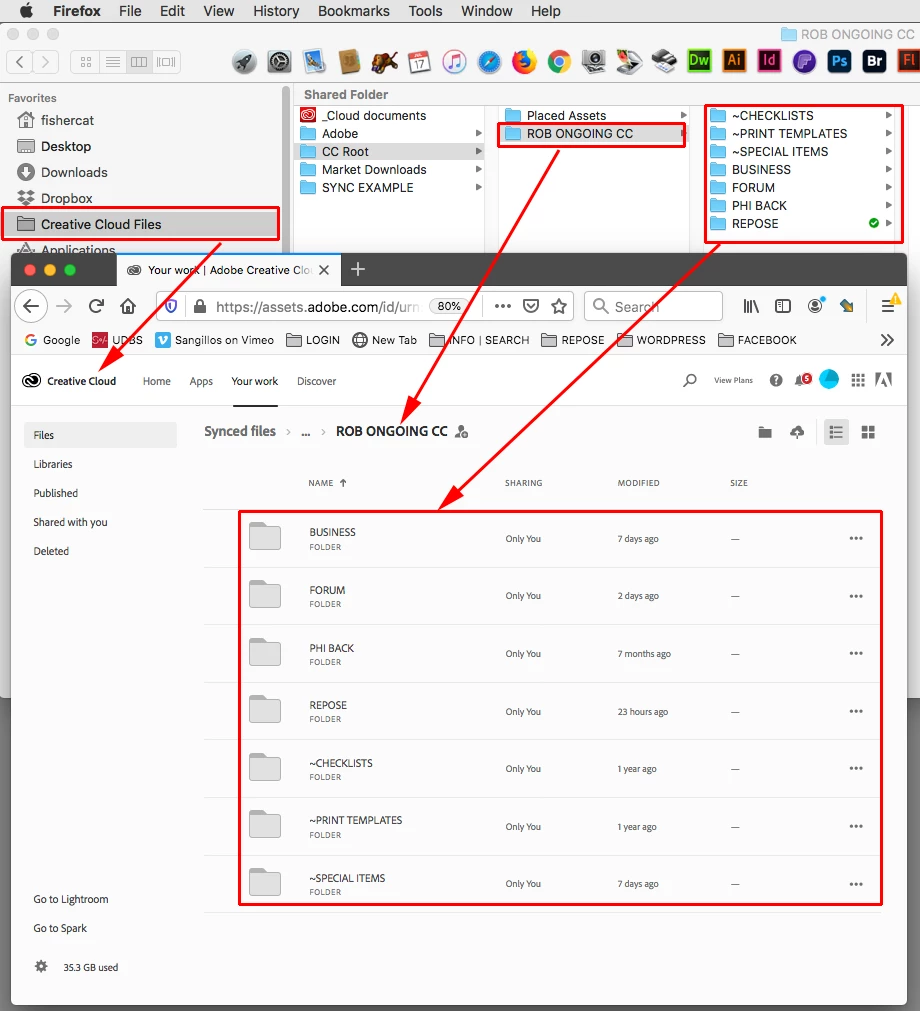
Task: Show Firefox sidebars icon
Action: [x=783, y=306]
